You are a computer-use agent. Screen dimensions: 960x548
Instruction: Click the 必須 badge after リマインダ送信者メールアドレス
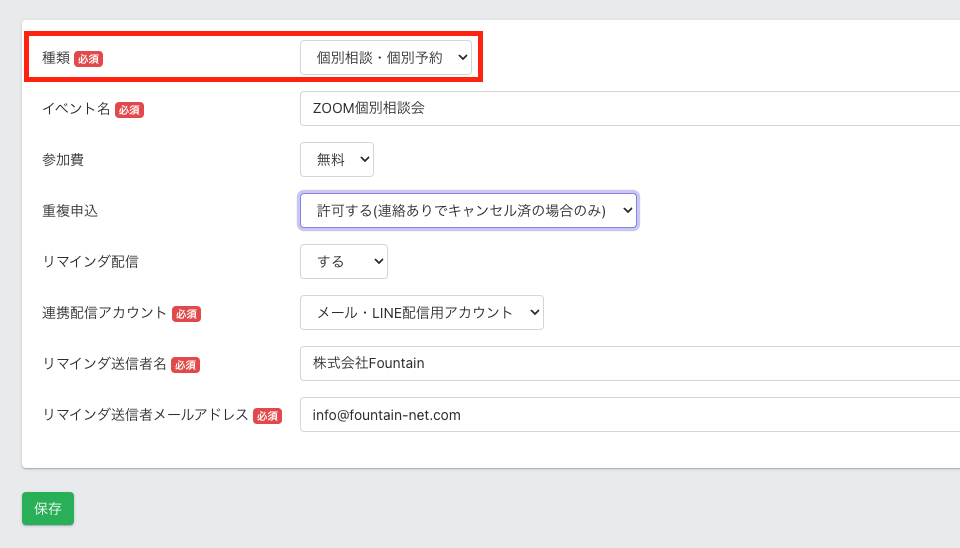(267, 416)
